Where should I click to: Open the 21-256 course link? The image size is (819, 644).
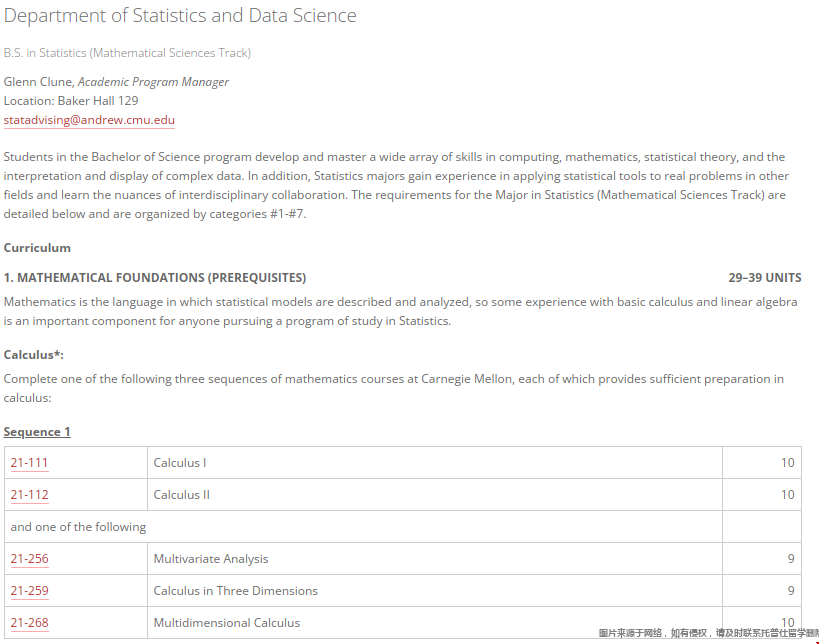[x=29, y=559]
